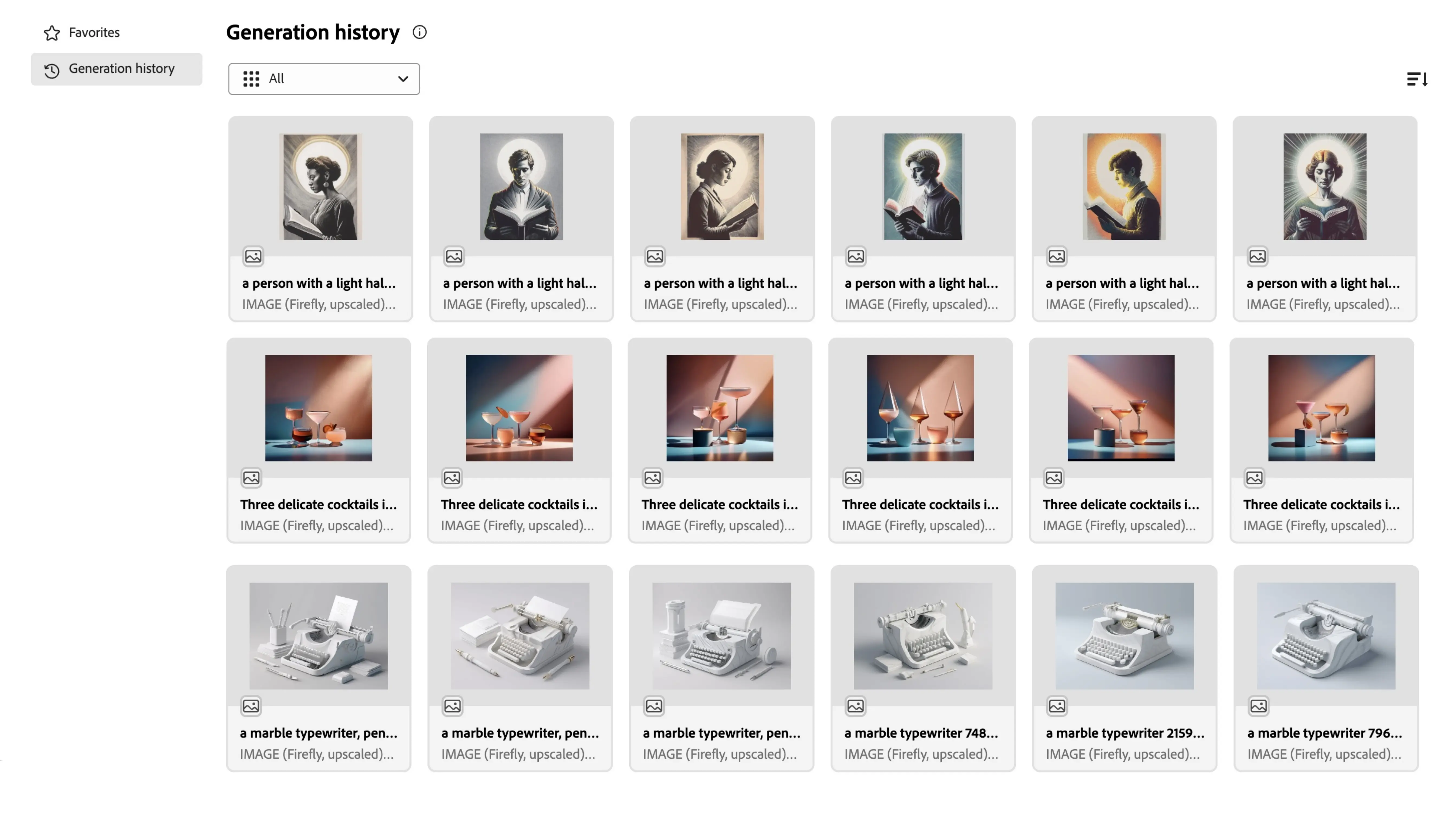The image size is (1456, 832).
Task: Click image type icon on first cocktails card
Action: (251, 478)
